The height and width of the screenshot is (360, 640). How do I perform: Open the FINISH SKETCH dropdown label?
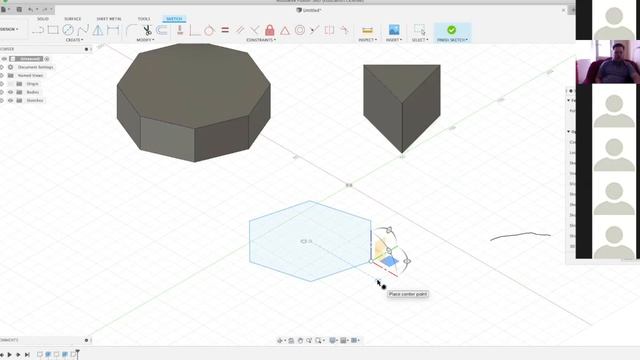coord(452,40)
